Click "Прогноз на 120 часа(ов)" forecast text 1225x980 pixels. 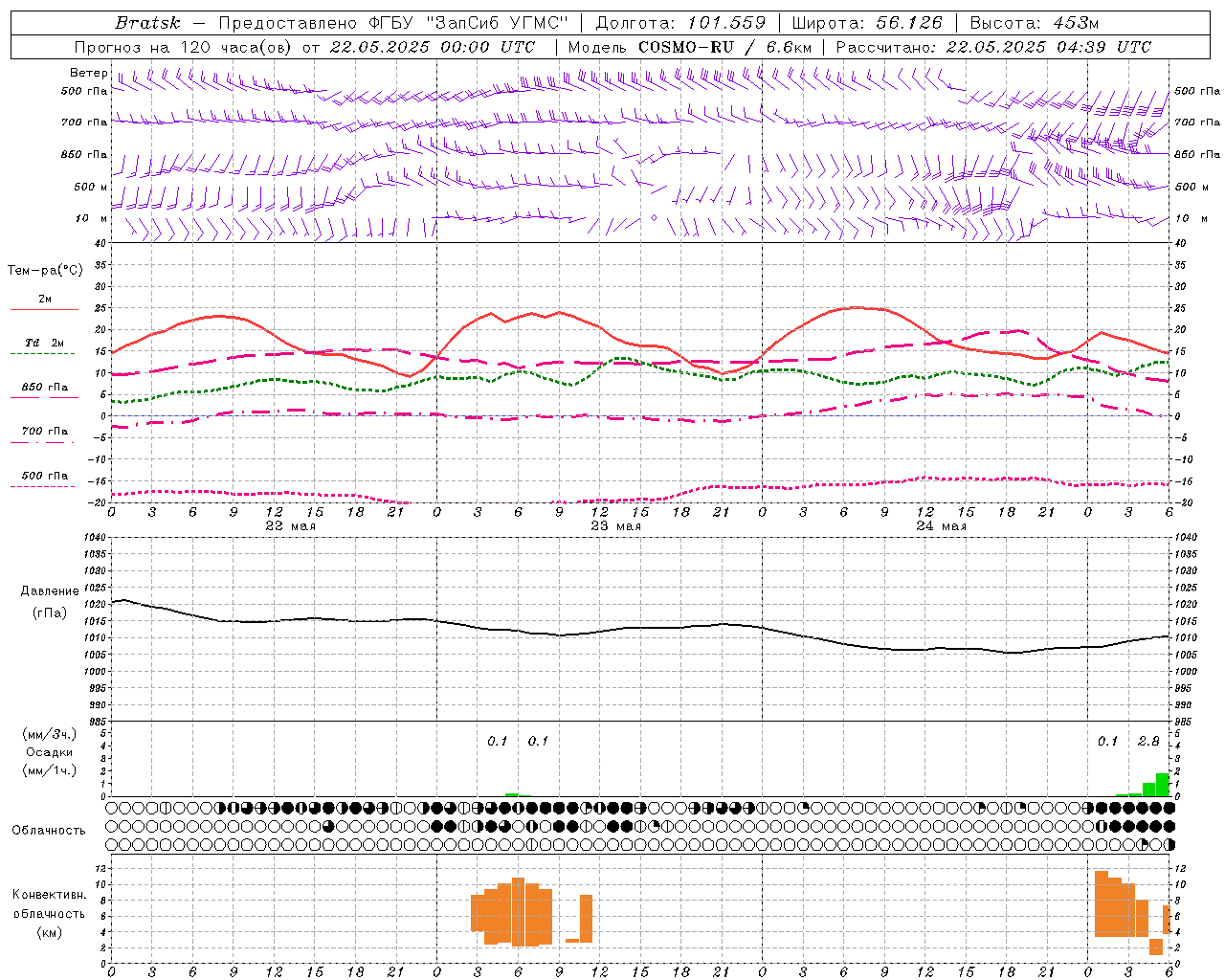pyautogui.click(x=183, y=46)
